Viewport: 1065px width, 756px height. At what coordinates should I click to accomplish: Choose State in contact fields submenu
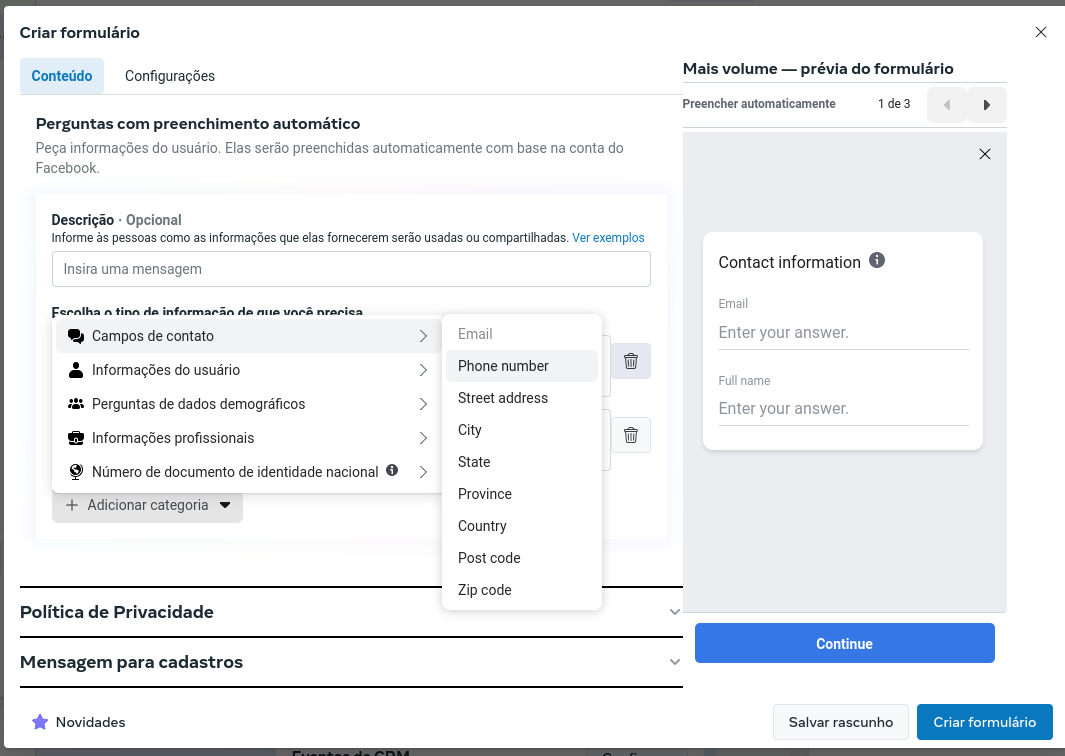pyautogui.click(x=522, y=462)
